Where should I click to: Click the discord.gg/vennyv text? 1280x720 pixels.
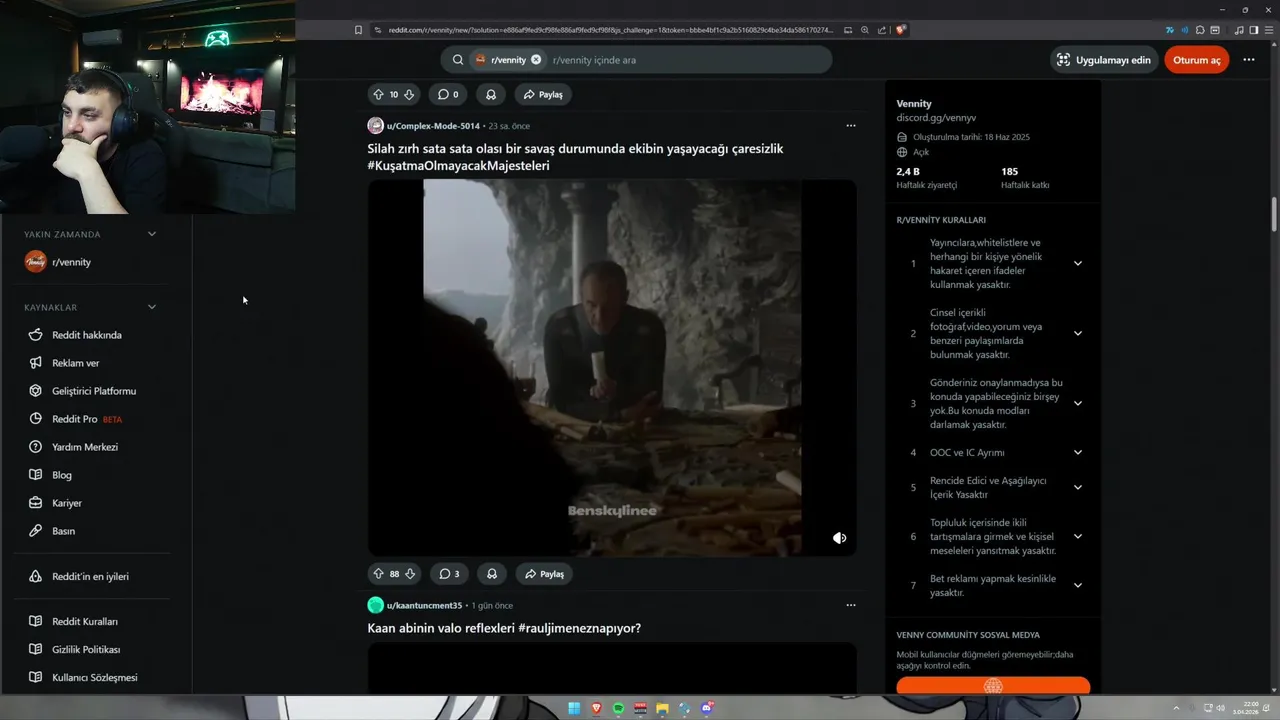click(935, 118)
